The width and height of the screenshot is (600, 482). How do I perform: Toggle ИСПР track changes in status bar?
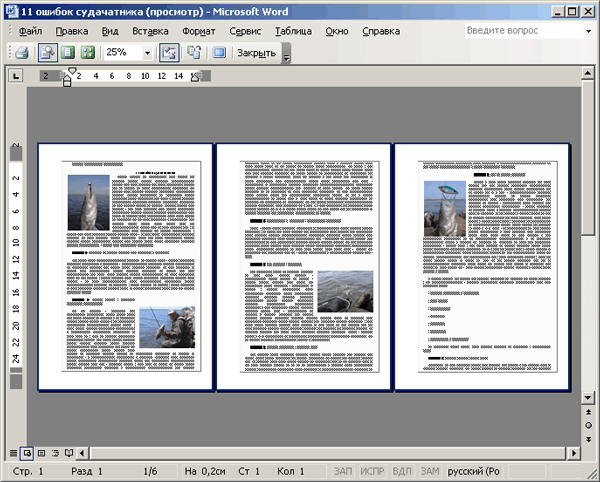(372, 471)
